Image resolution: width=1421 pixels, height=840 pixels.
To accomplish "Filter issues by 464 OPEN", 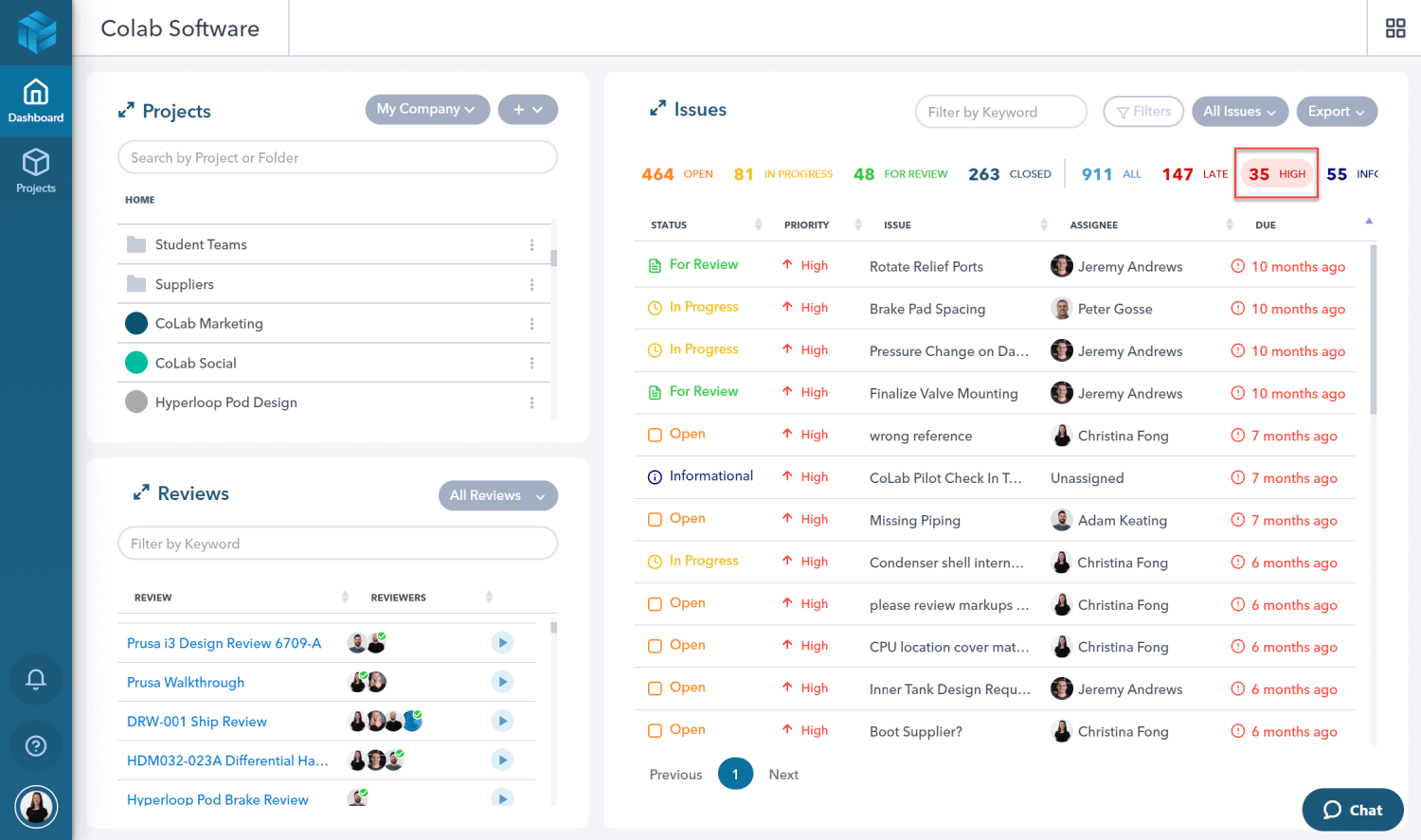I will click(677, 174).
